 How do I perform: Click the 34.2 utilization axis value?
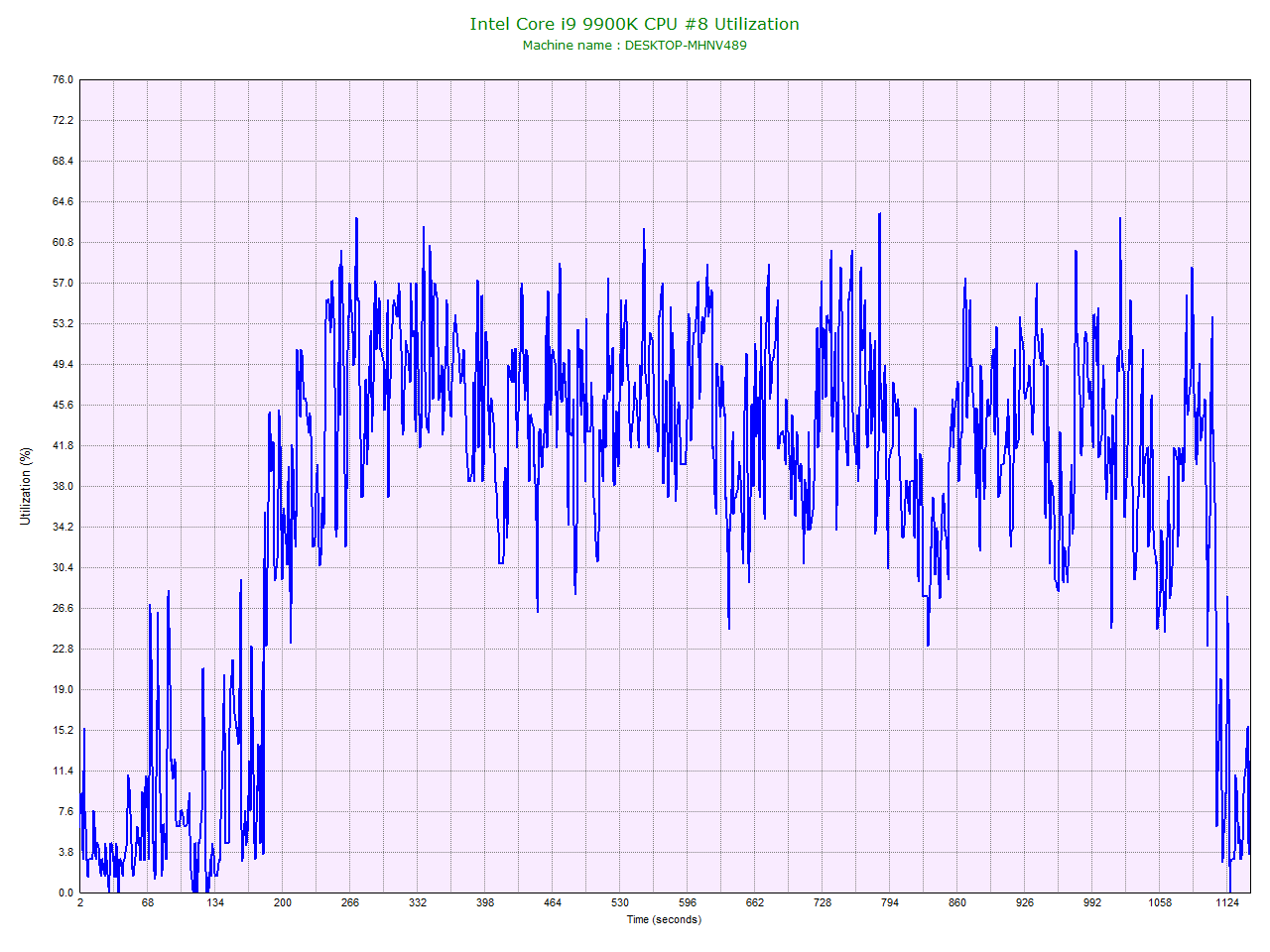[x=63, y=527]
